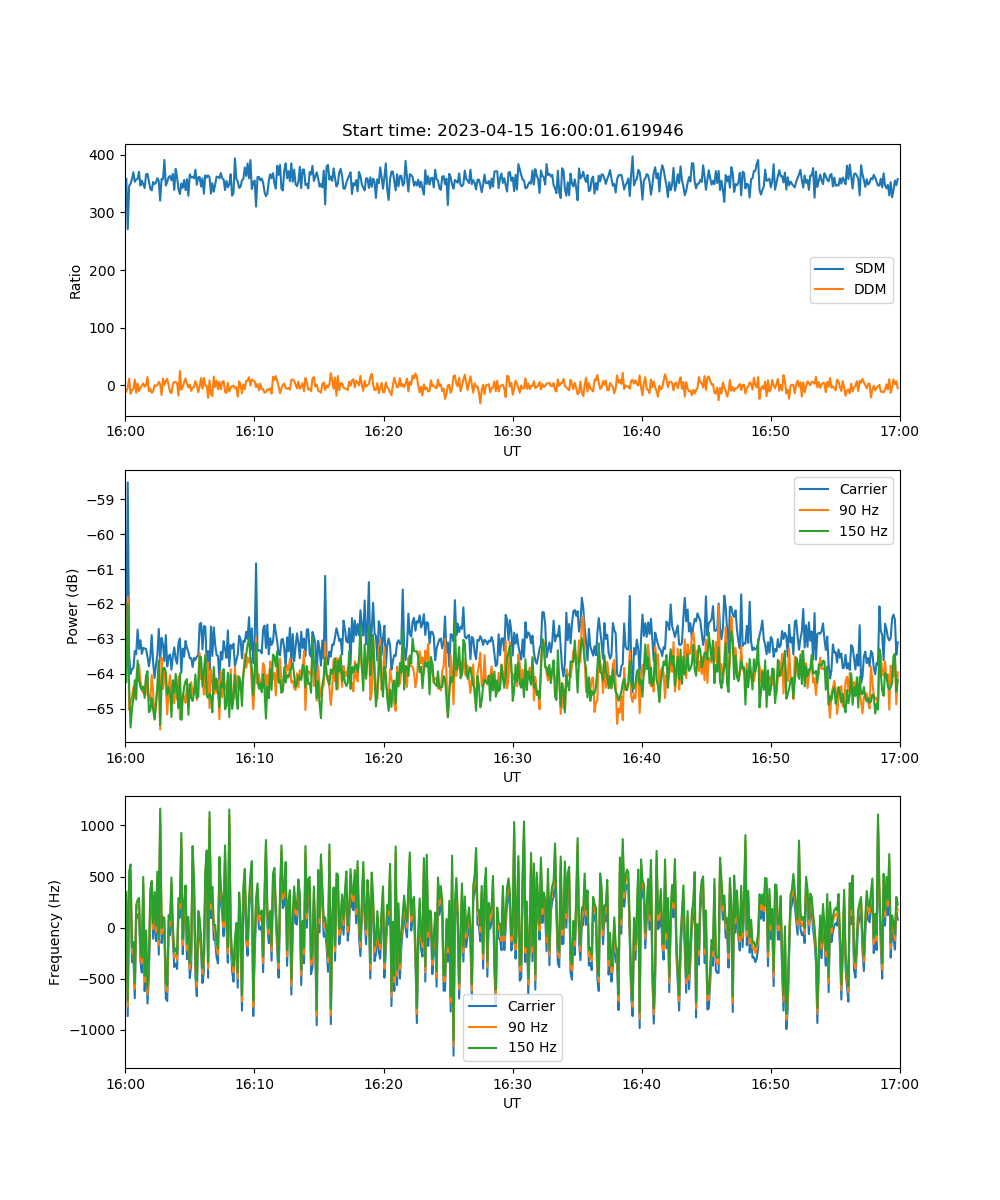This screenshot has height=1200, width=1000.
Task: Click 17:00 time tick under Frequency plot
Action: [900, 1083]
